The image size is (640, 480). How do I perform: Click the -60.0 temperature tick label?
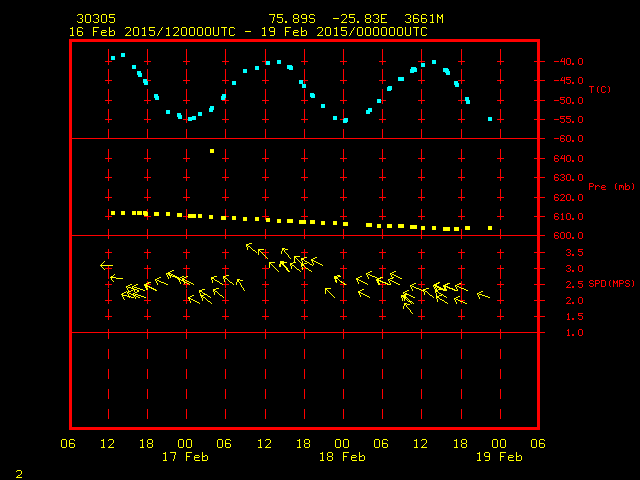(x=554, y=139)
